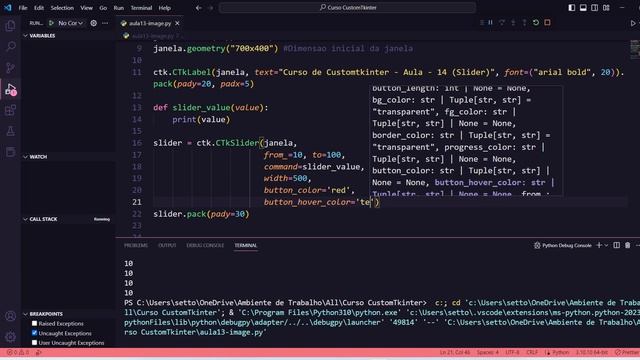Pause the debug session

click(x=491, y=23)
